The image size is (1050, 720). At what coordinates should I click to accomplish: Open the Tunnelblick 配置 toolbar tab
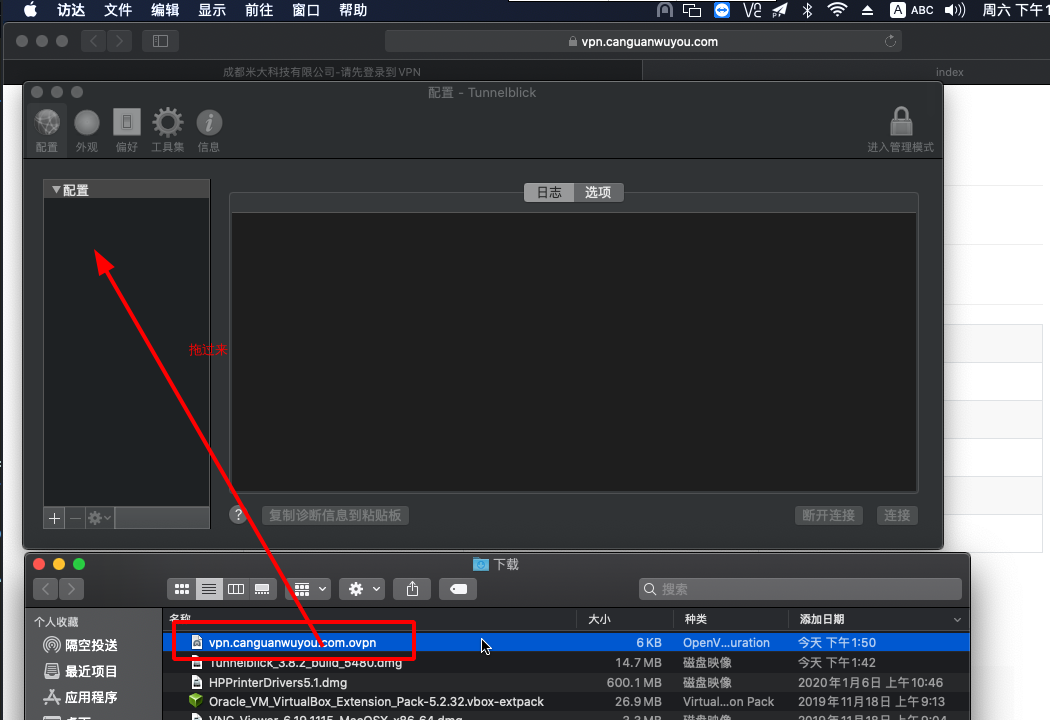(47, 131)
